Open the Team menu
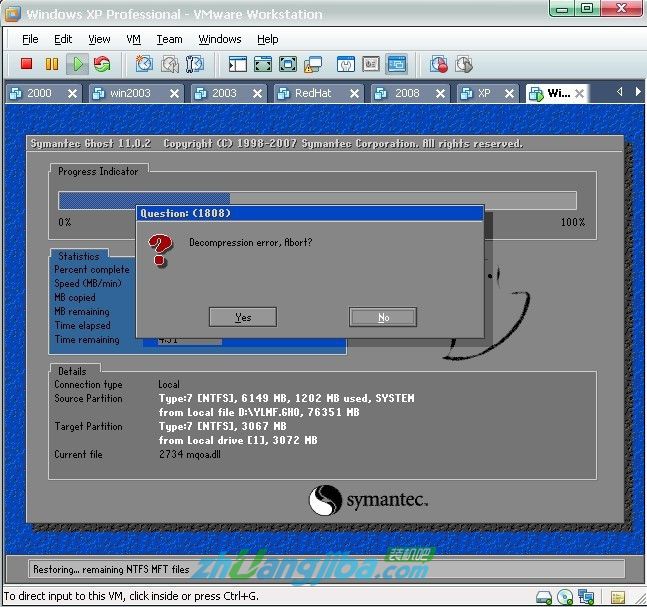 [x=169, y=39]
